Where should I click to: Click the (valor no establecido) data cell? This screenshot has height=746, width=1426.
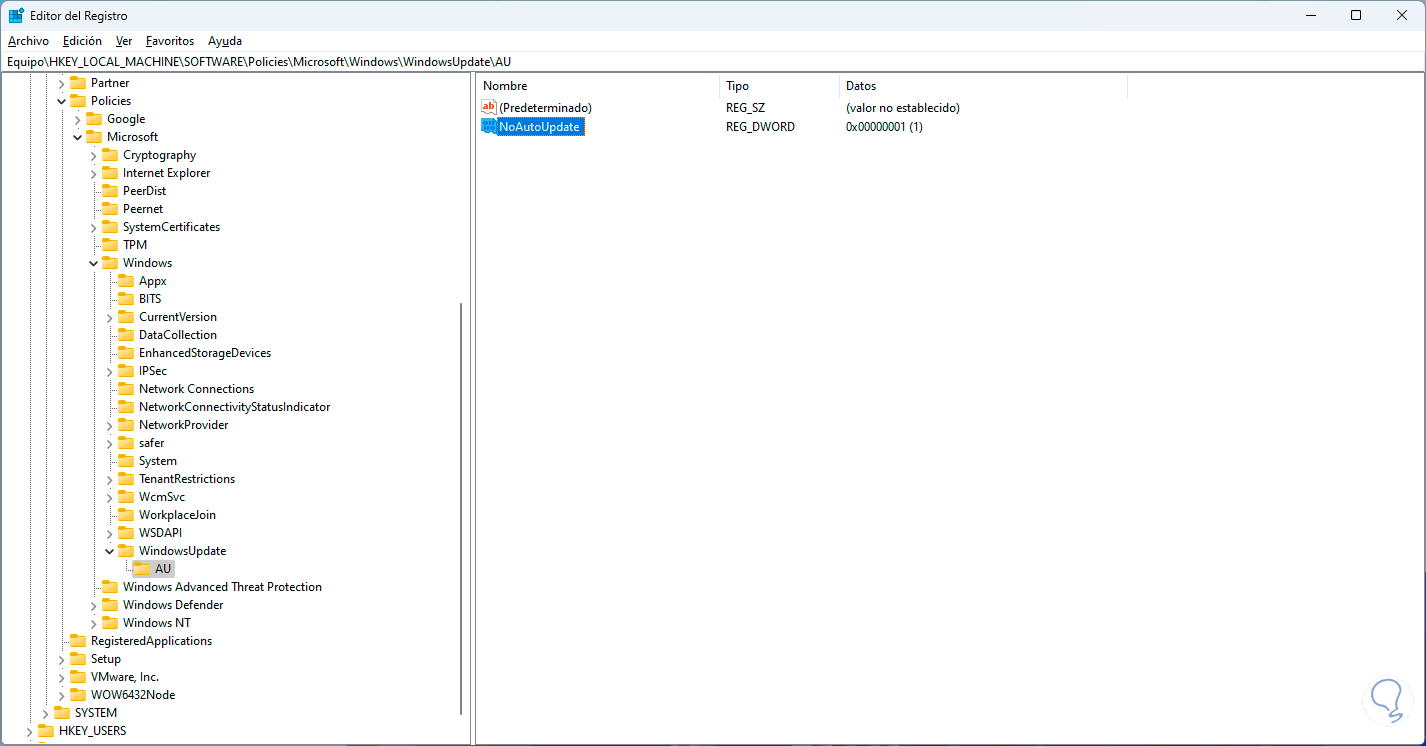pos(903,107)
